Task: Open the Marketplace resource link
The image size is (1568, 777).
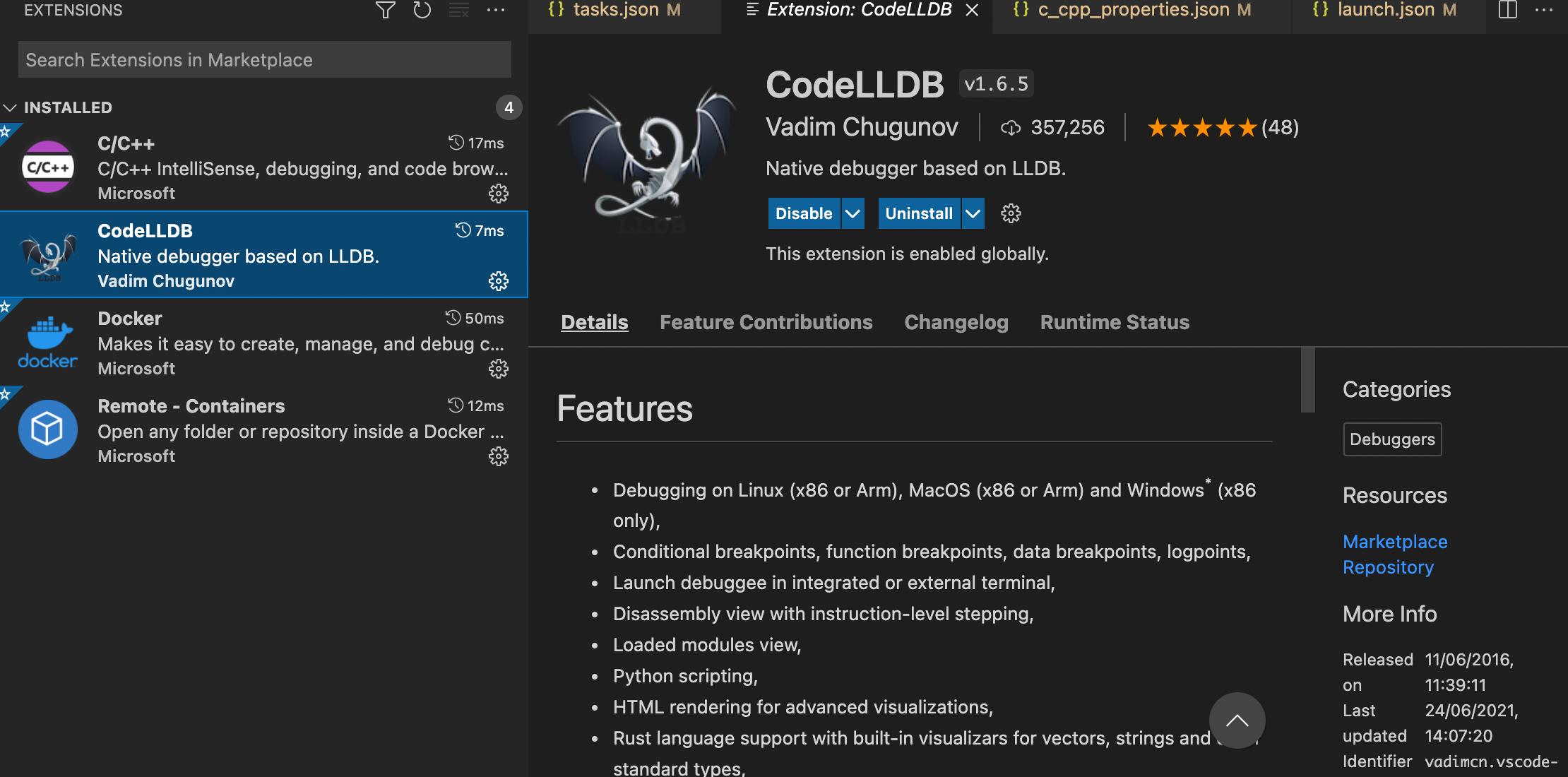Action: pyautogui.click(x=1394, y=542)
